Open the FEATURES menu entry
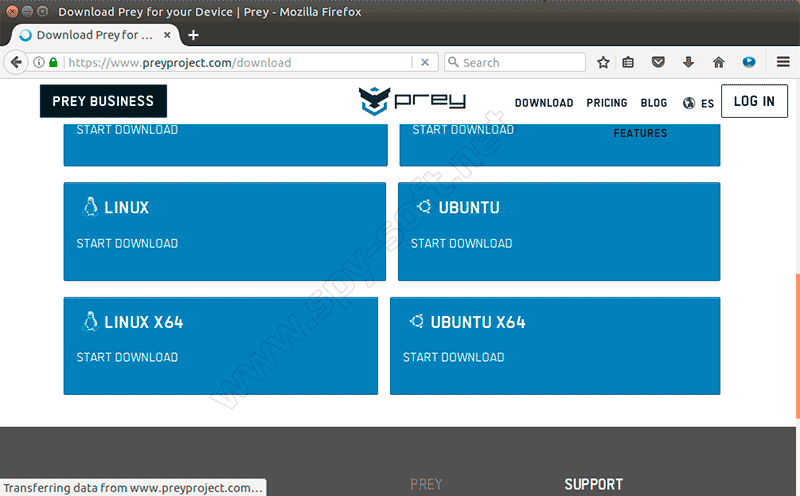 click(x=640, y=133)
